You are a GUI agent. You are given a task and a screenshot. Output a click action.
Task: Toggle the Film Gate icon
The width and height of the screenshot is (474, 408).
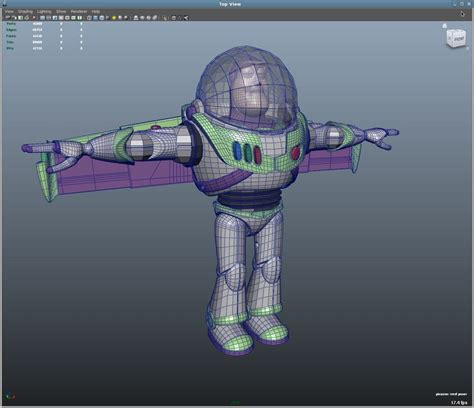pos(49,18)
